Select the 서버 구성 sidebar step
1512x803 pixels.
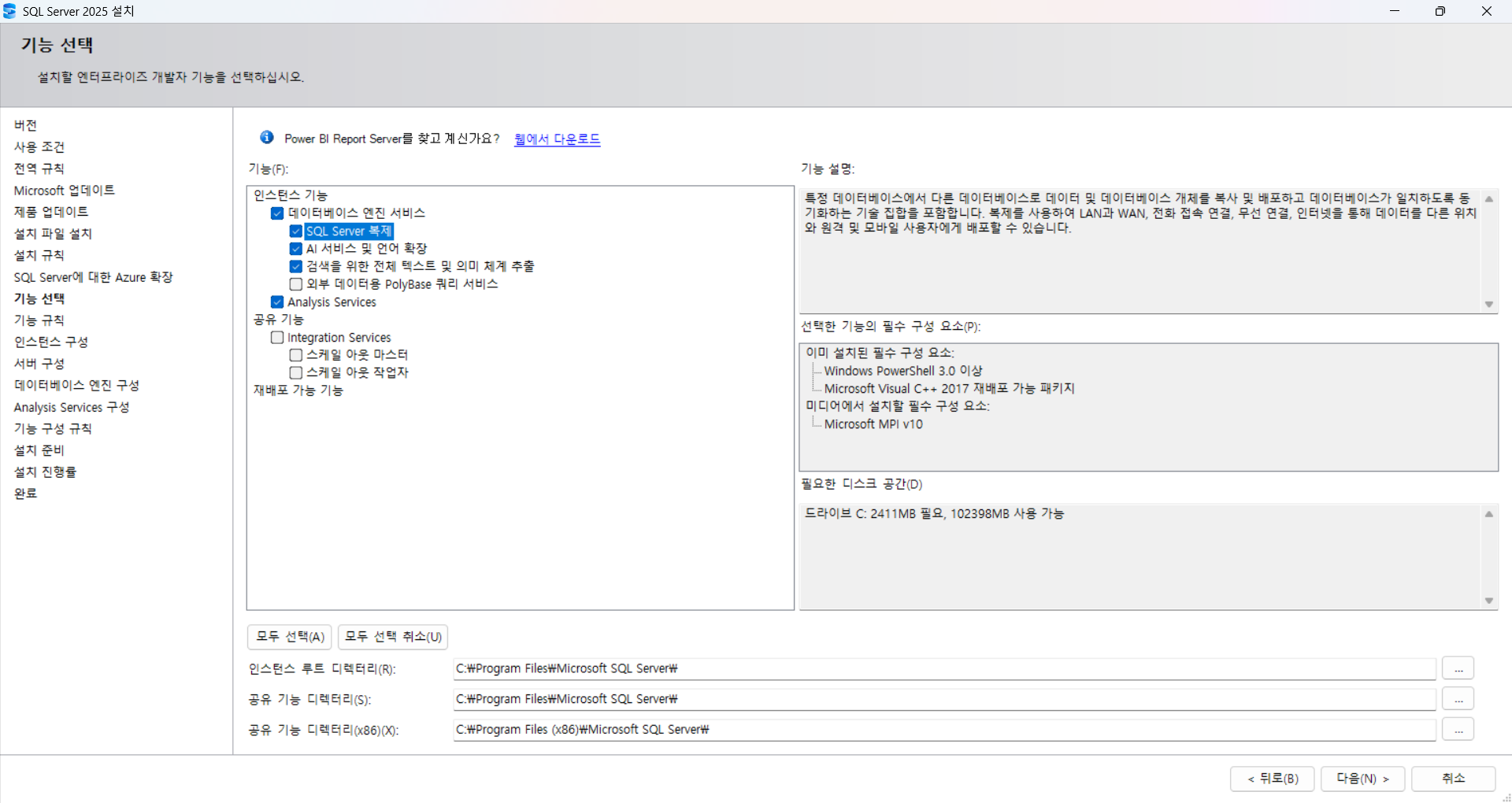click(x=39, y=364)
